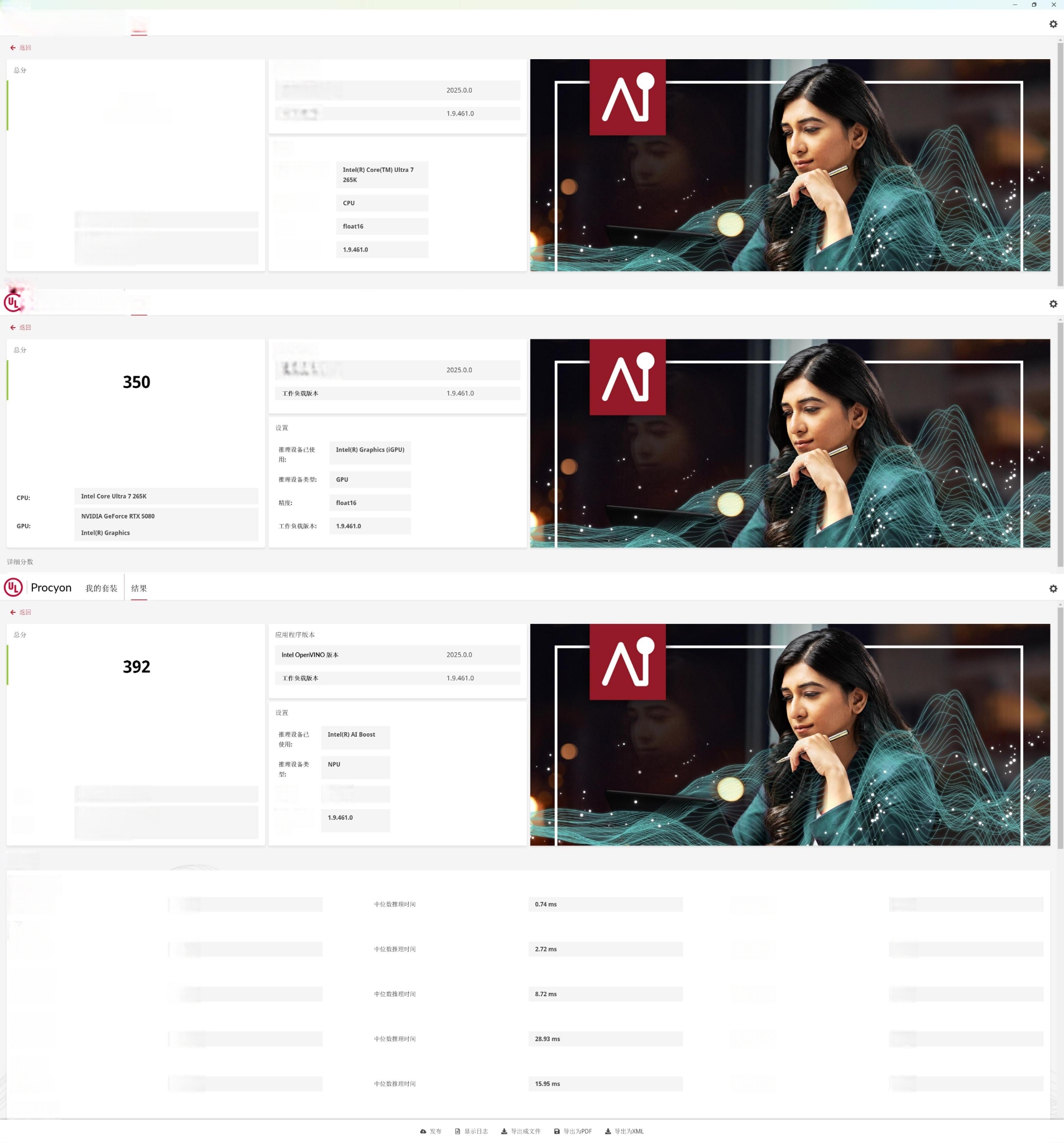Image resolution: width=1064 pixels, height=1143 pixels.
Task: Click 28.93 ms inference time value
Action: 605,1039
